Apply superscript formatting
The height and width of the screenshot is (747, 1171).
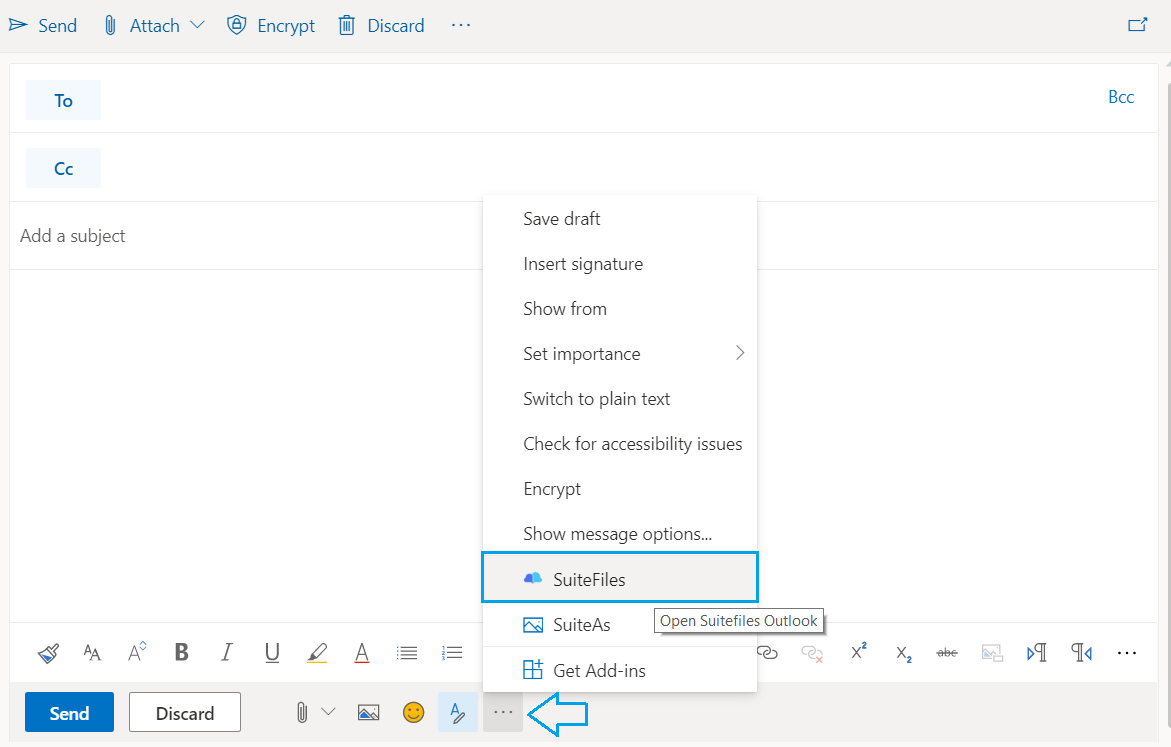point(857,651)
